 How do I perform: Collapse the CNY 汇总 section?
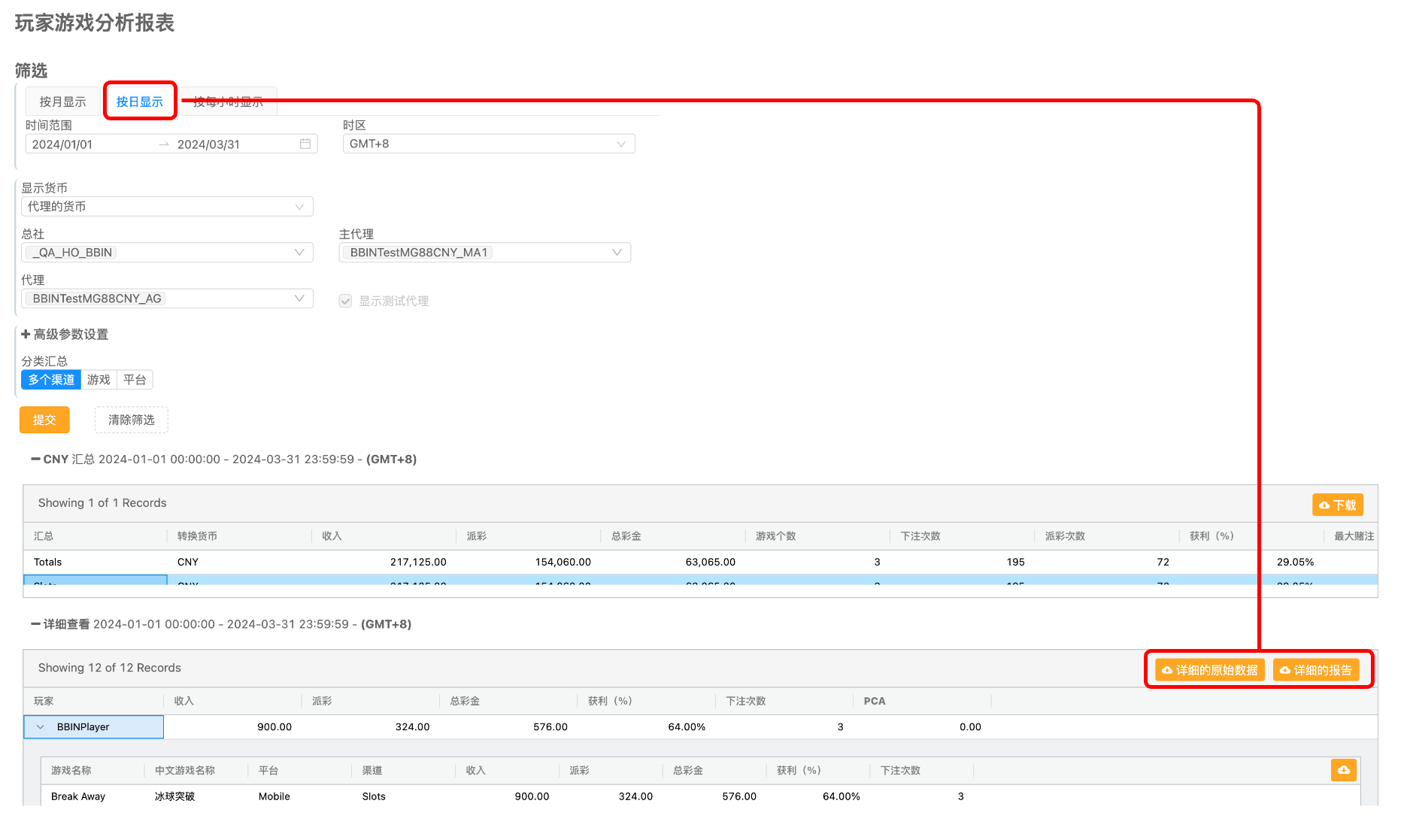(35, 459)
